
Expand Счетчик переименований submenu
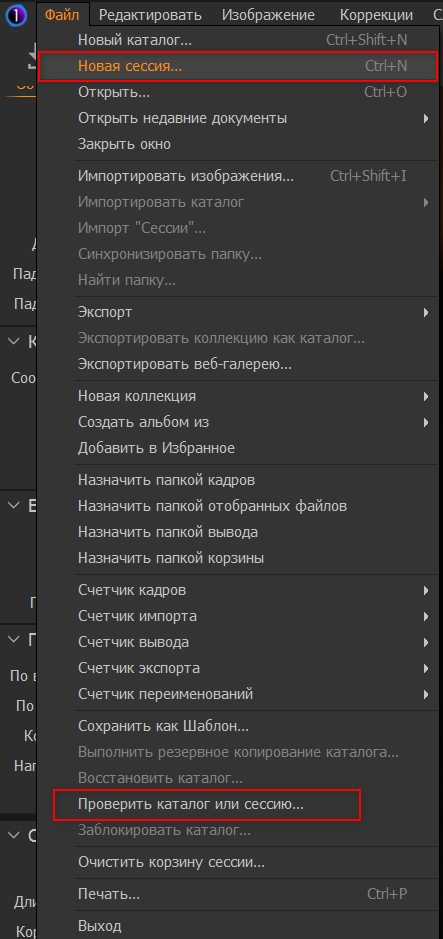[x=237, y=694]
